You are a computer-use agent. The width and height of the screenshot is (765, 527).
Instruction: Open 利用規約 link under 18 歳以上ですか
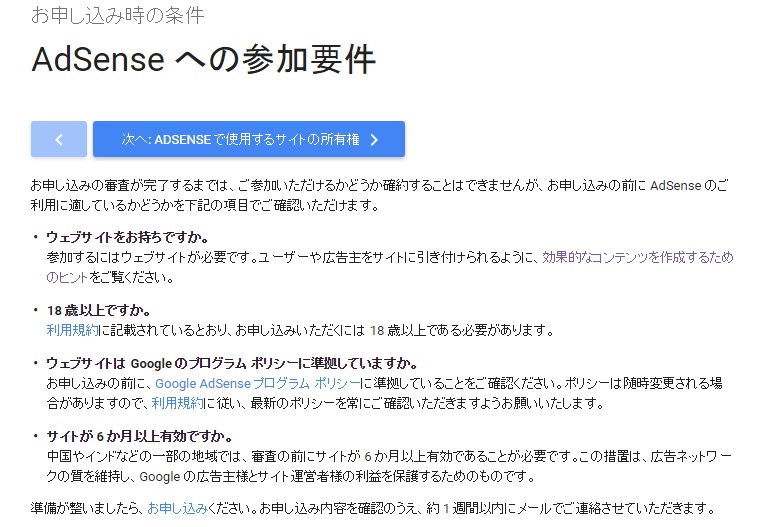[x=73, y=330]
